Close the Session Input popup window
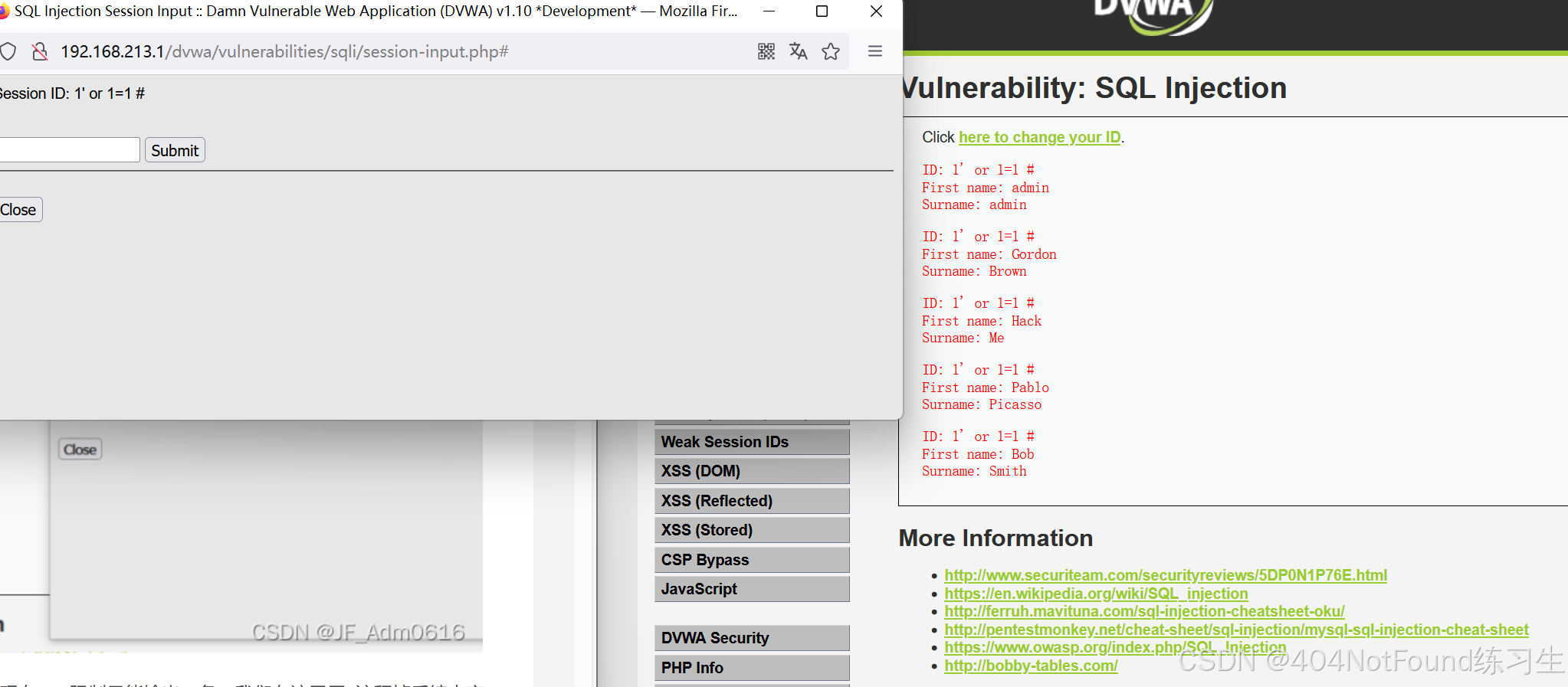This screenshot has width=1568, height=687. (876, 11)
